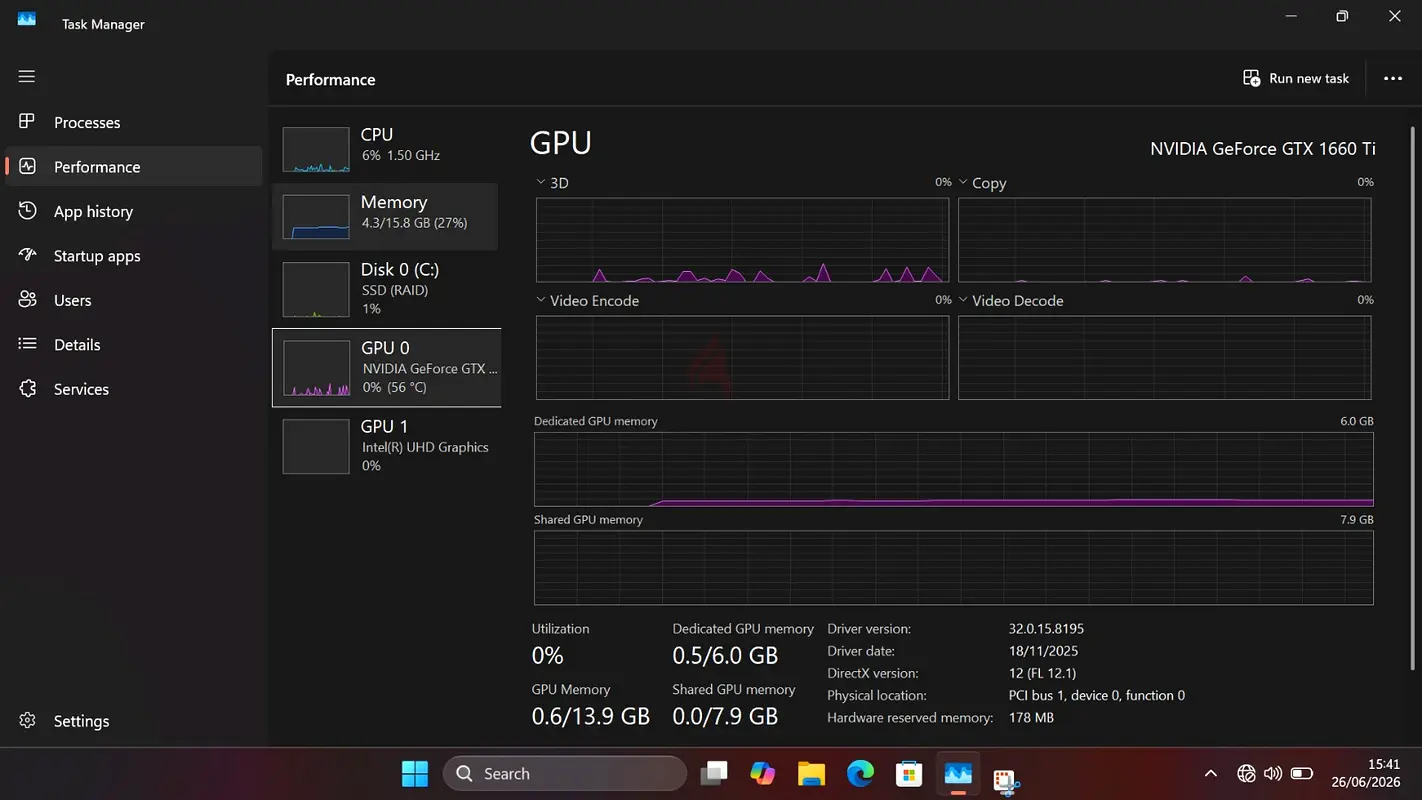The height and width of the screenshot is (800, 1422).
Task: Open Settings using the gear icon
Action: [x=28, y=721]
